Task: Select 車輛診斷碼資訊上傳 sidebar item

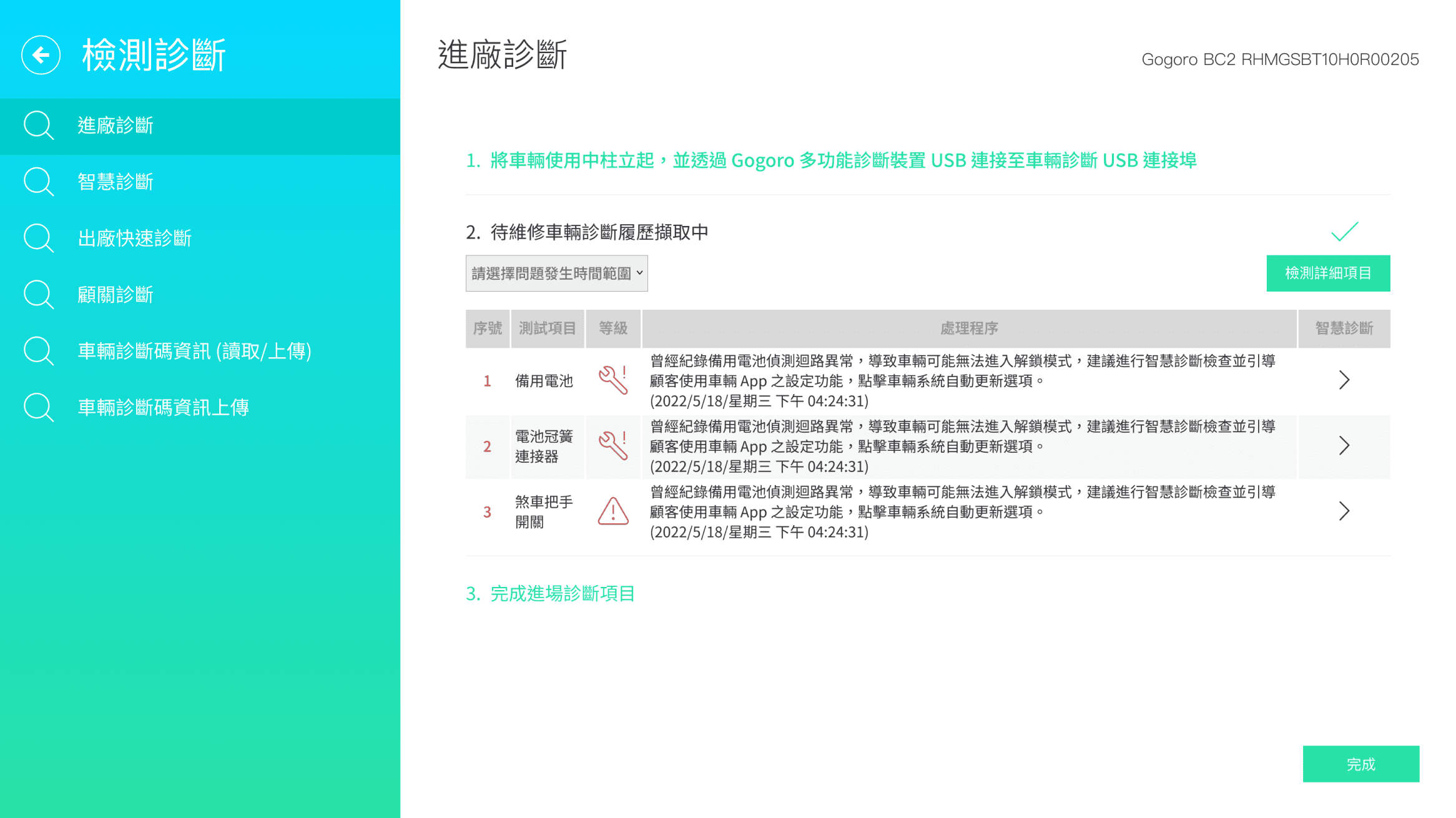Action: pyautogui.click(x=163, y=407)
